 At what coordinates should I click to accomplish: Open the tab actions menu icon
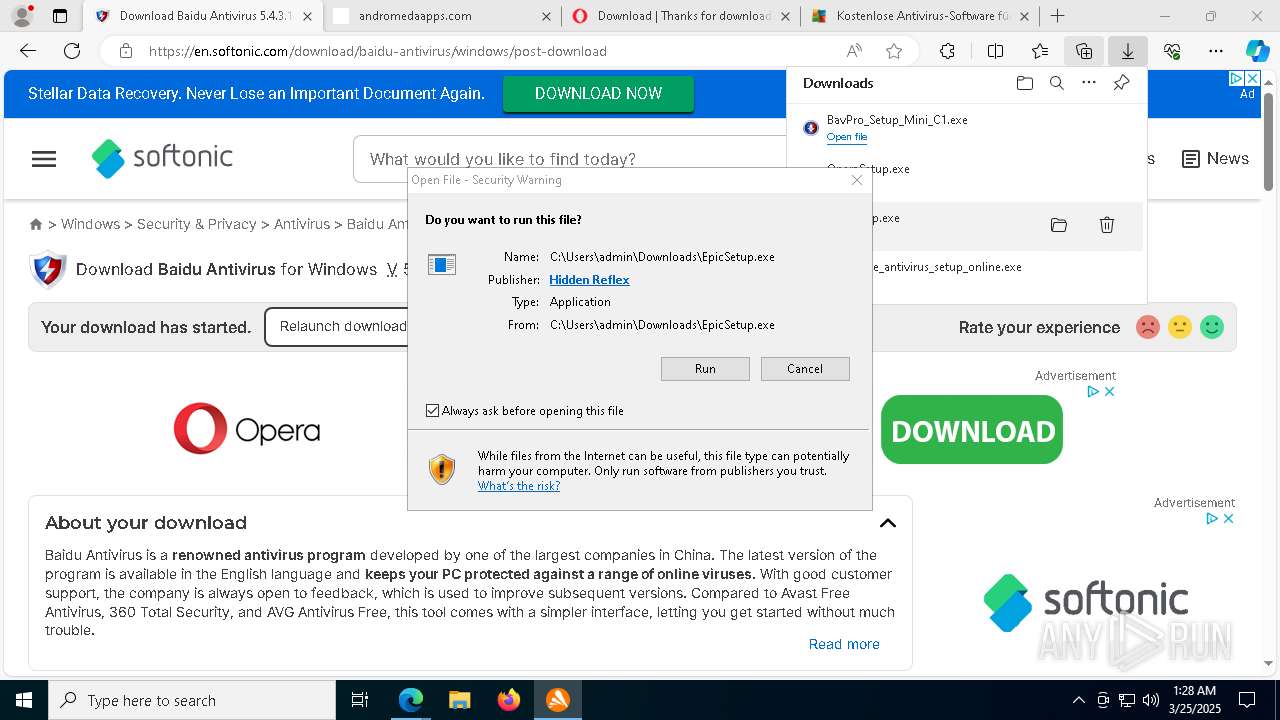tap(60, 16)
